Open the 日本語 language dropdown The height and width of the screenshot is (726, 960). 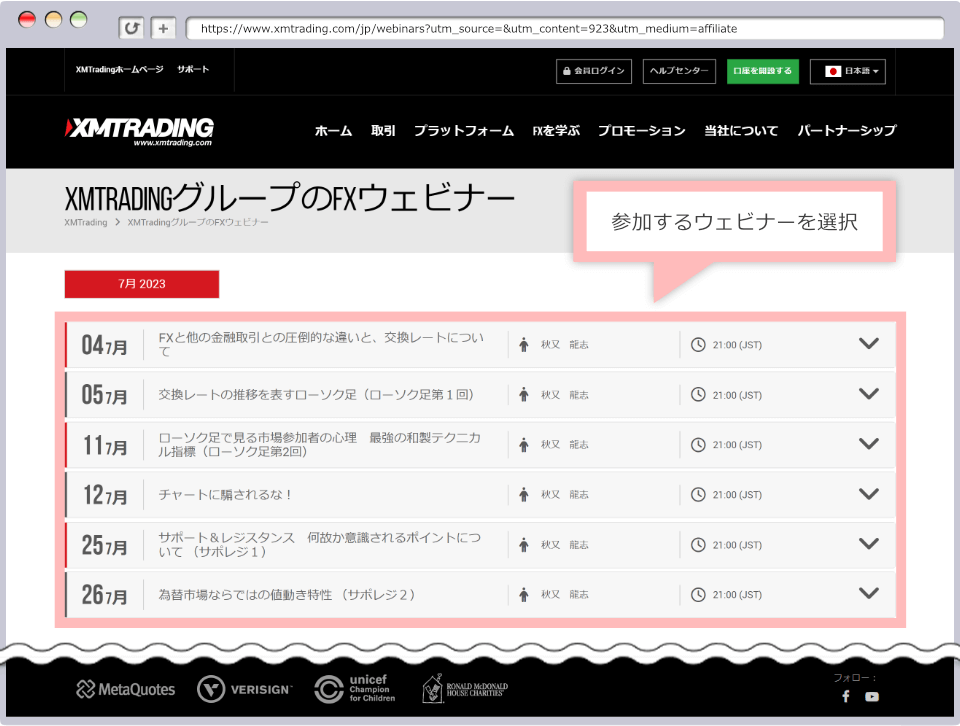point(847,71)
